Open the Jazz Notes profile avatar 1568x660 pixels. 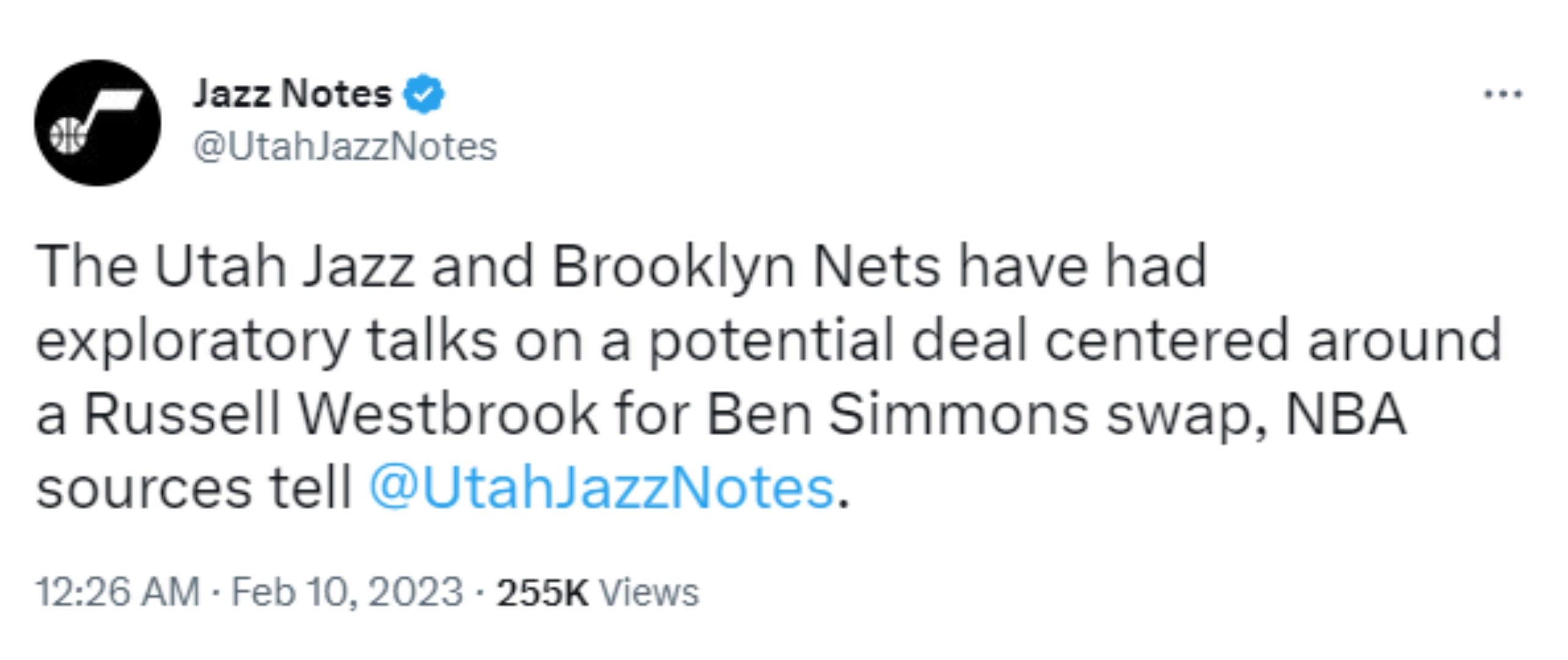point(98,123)
